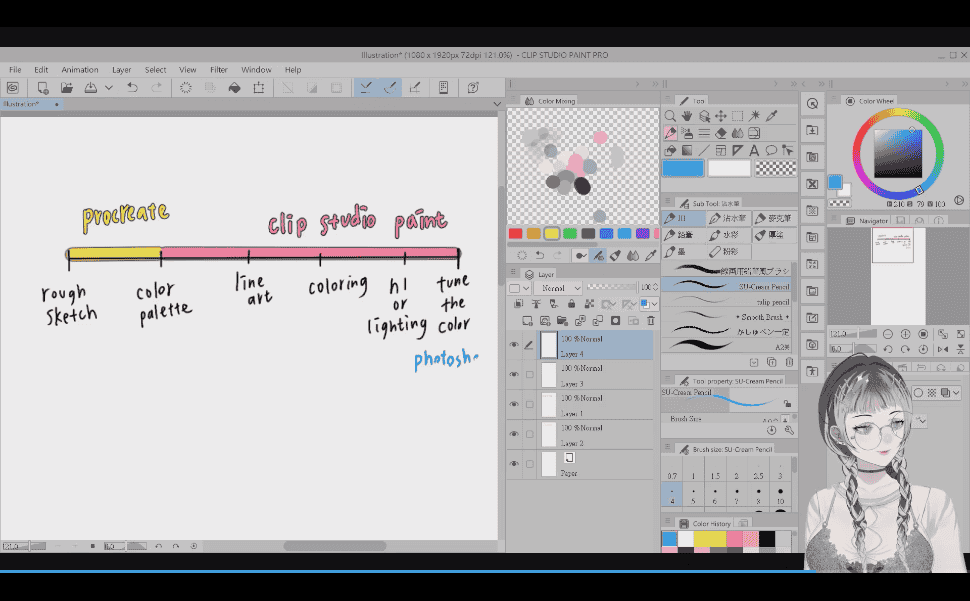Viewport: 970px width, 601px height.
Task: Open the File menu
Action: coord(15,70)
